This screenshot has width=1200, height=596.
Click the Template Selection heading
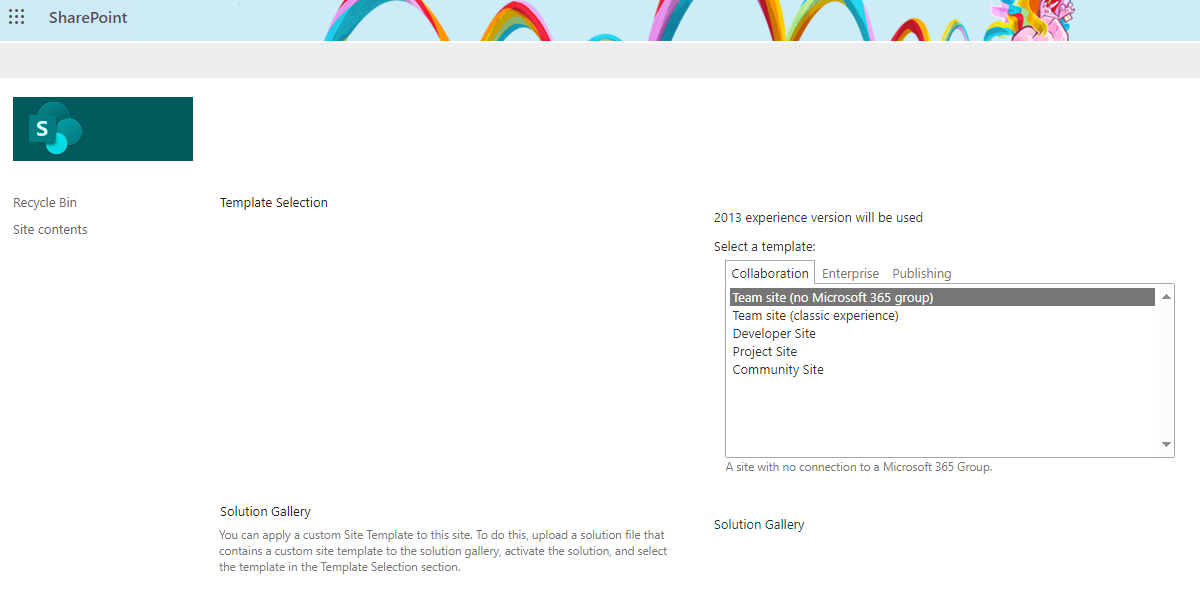[x=273, y=202]
